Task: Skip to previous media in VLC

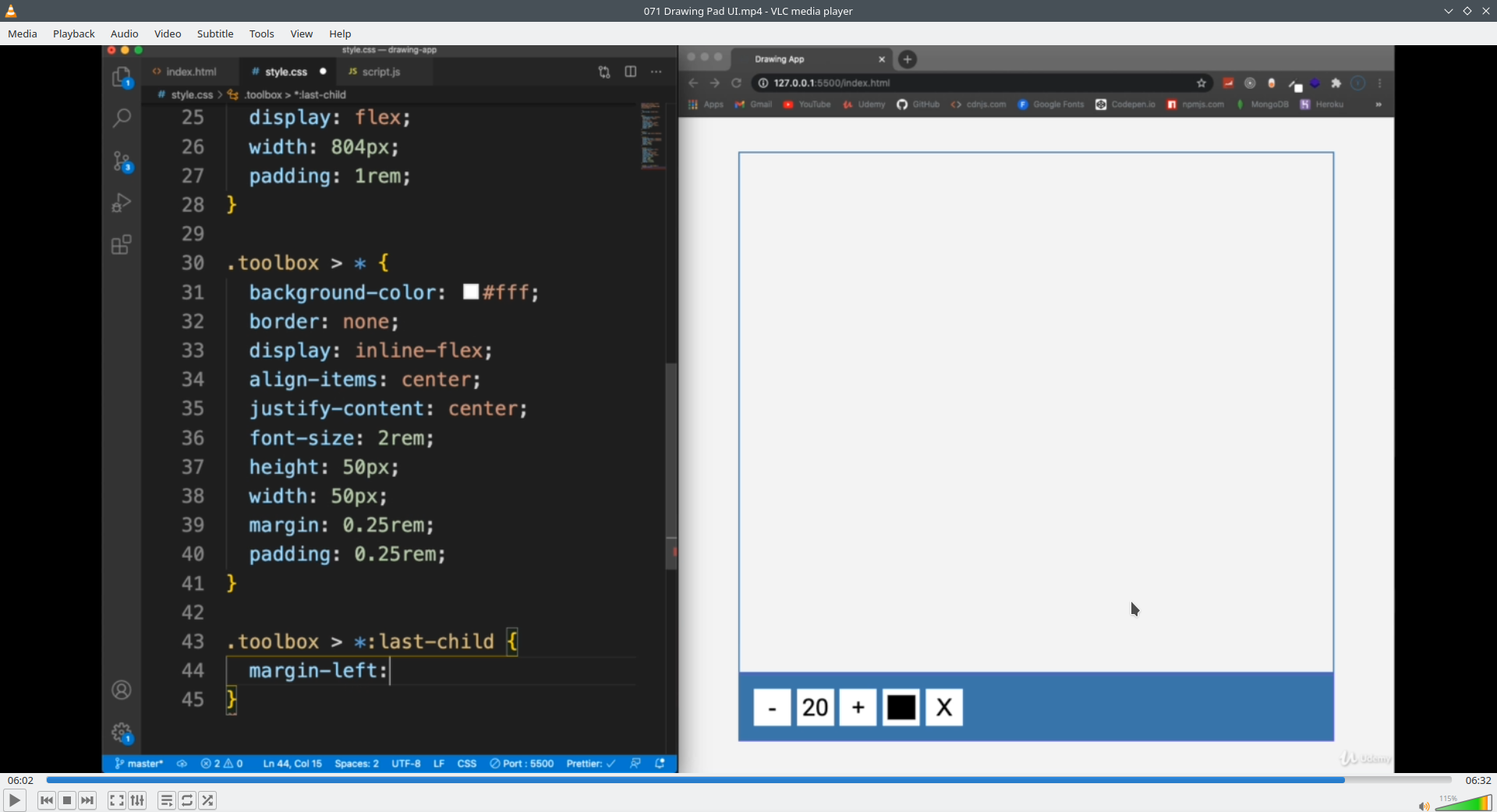Action: 47,800
